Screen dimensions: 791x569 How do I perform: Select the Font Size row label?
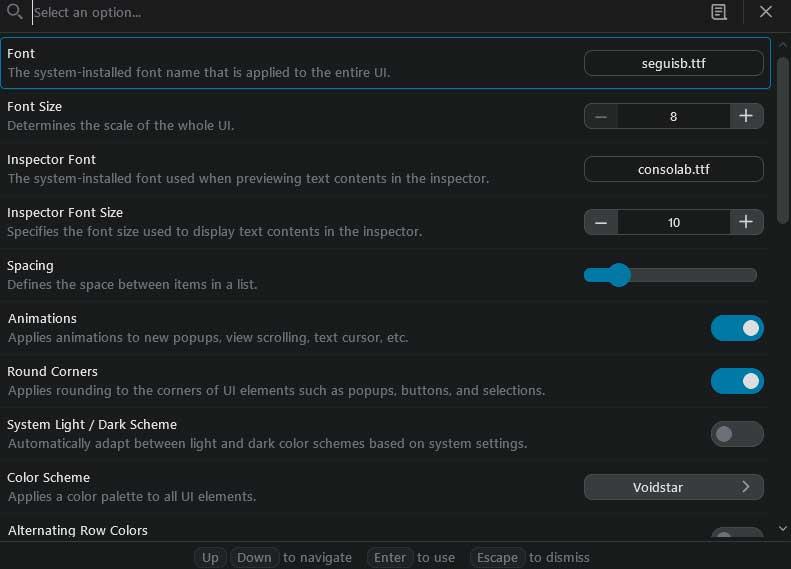(34, 106)
